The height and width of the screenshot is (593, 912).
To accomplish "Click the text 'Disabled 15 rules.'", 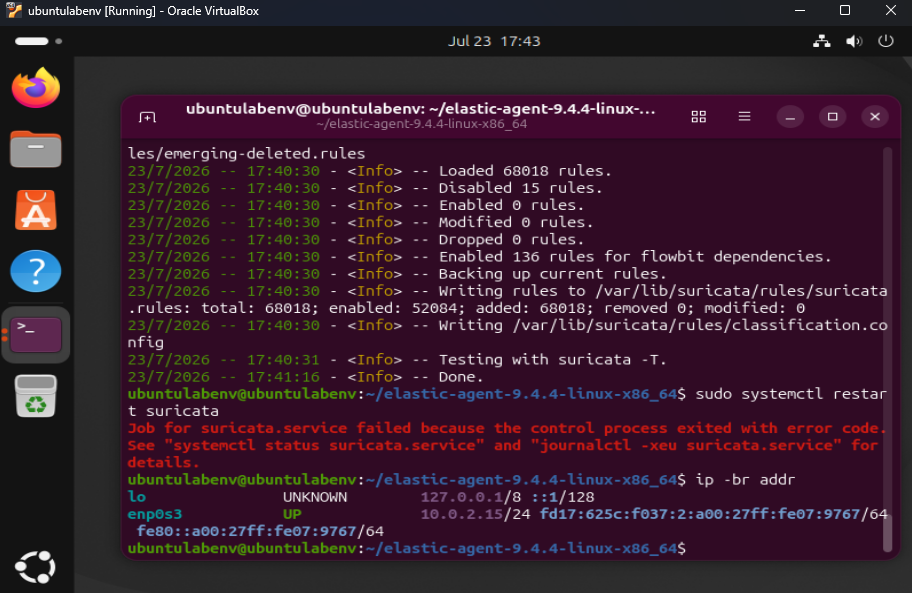I will (x=520, y=188).
